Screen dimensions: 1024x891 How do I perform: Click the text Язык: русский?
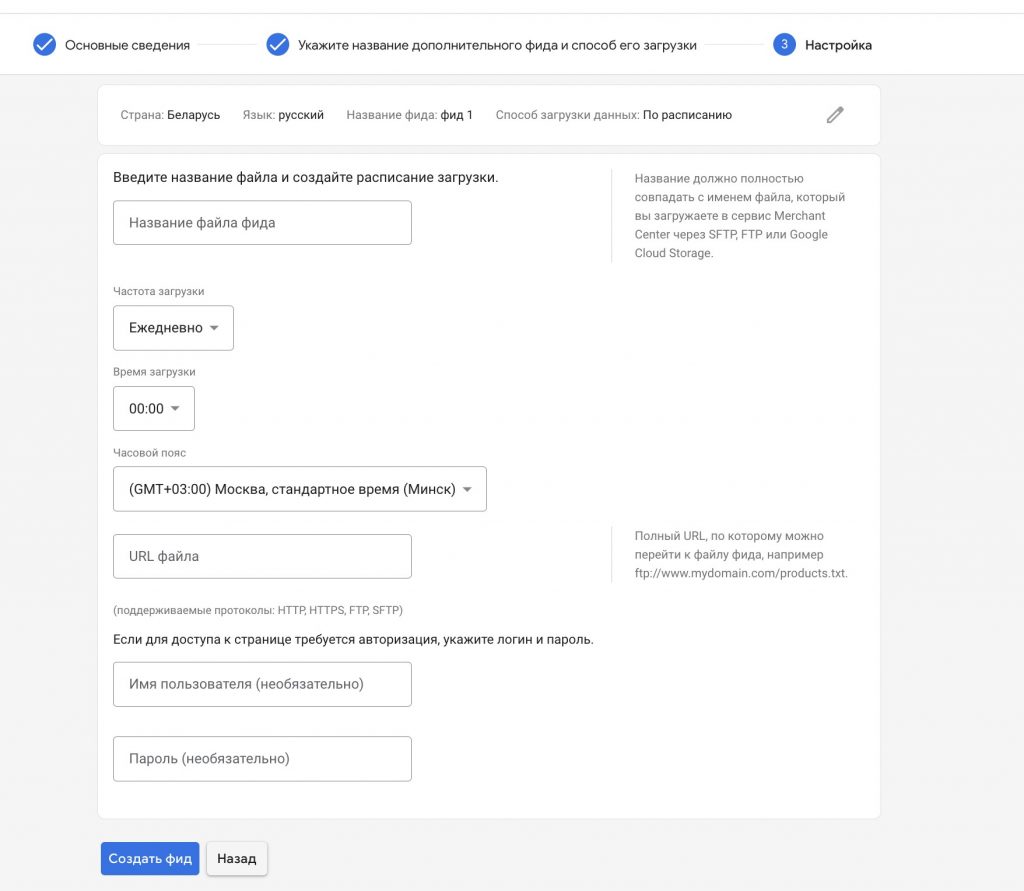pyautogui.click(x=283, y=115)
